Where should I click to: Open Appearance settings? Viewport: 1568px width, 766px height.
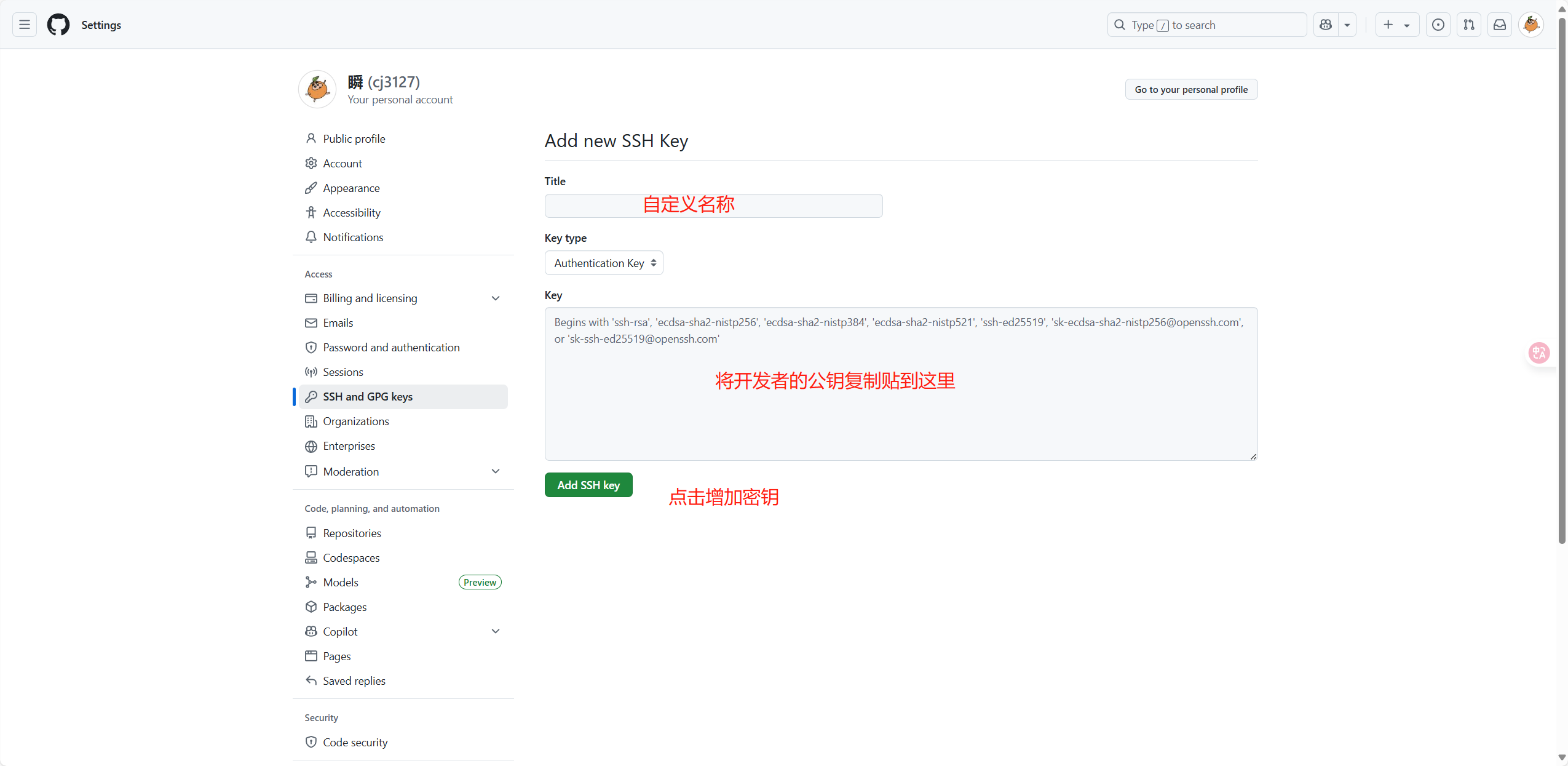[x=403, y=188]
